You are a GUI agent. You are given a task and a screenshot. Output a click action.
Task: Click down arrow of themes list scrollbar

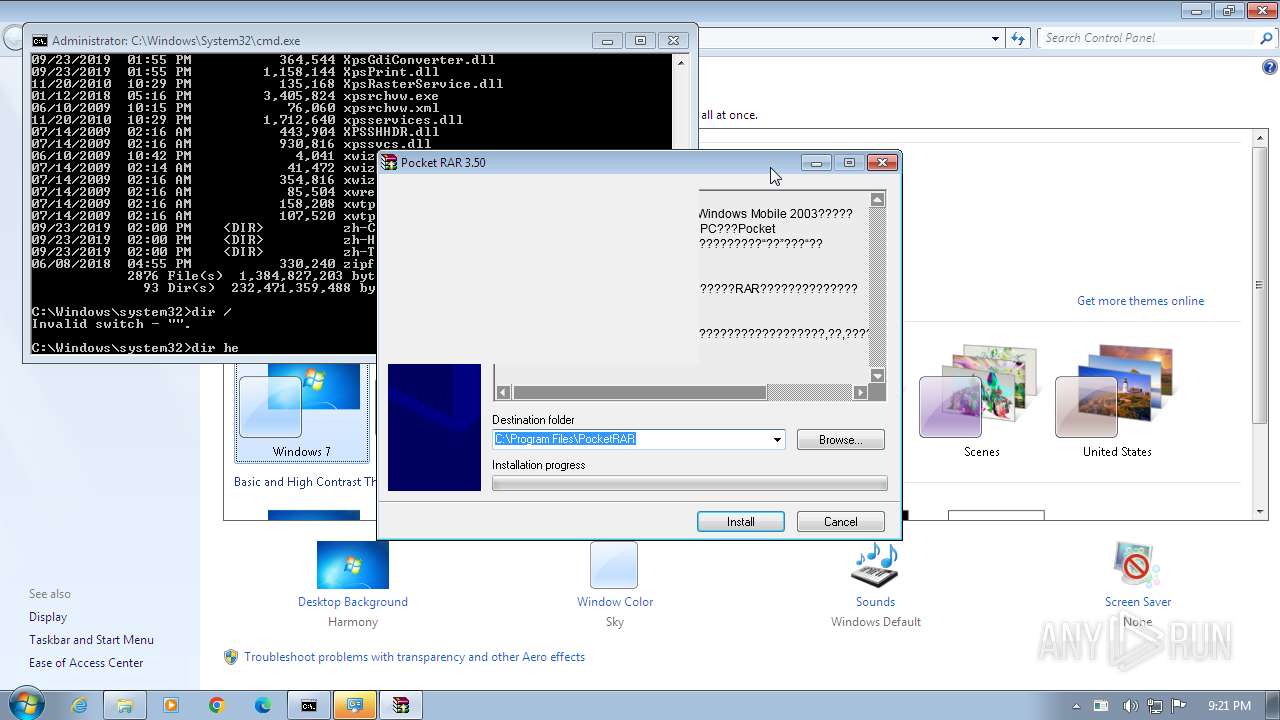[1260, 512]
